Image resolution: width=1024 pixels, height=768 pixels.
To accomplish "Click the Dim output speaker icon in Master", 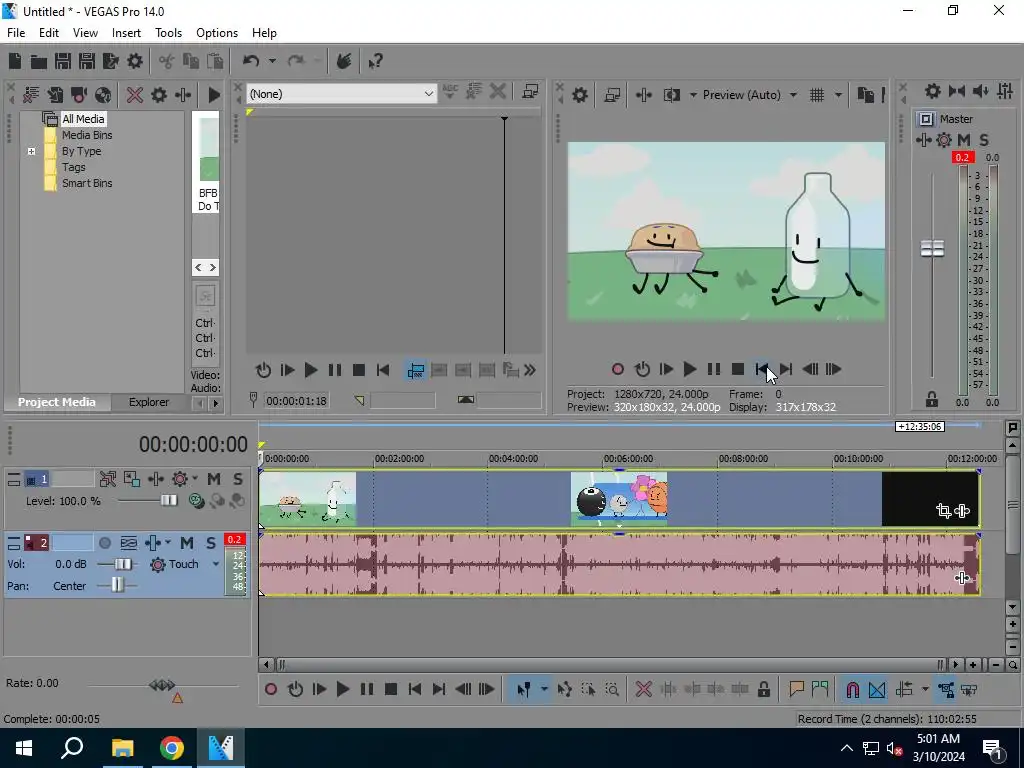I will click(980, 91).
